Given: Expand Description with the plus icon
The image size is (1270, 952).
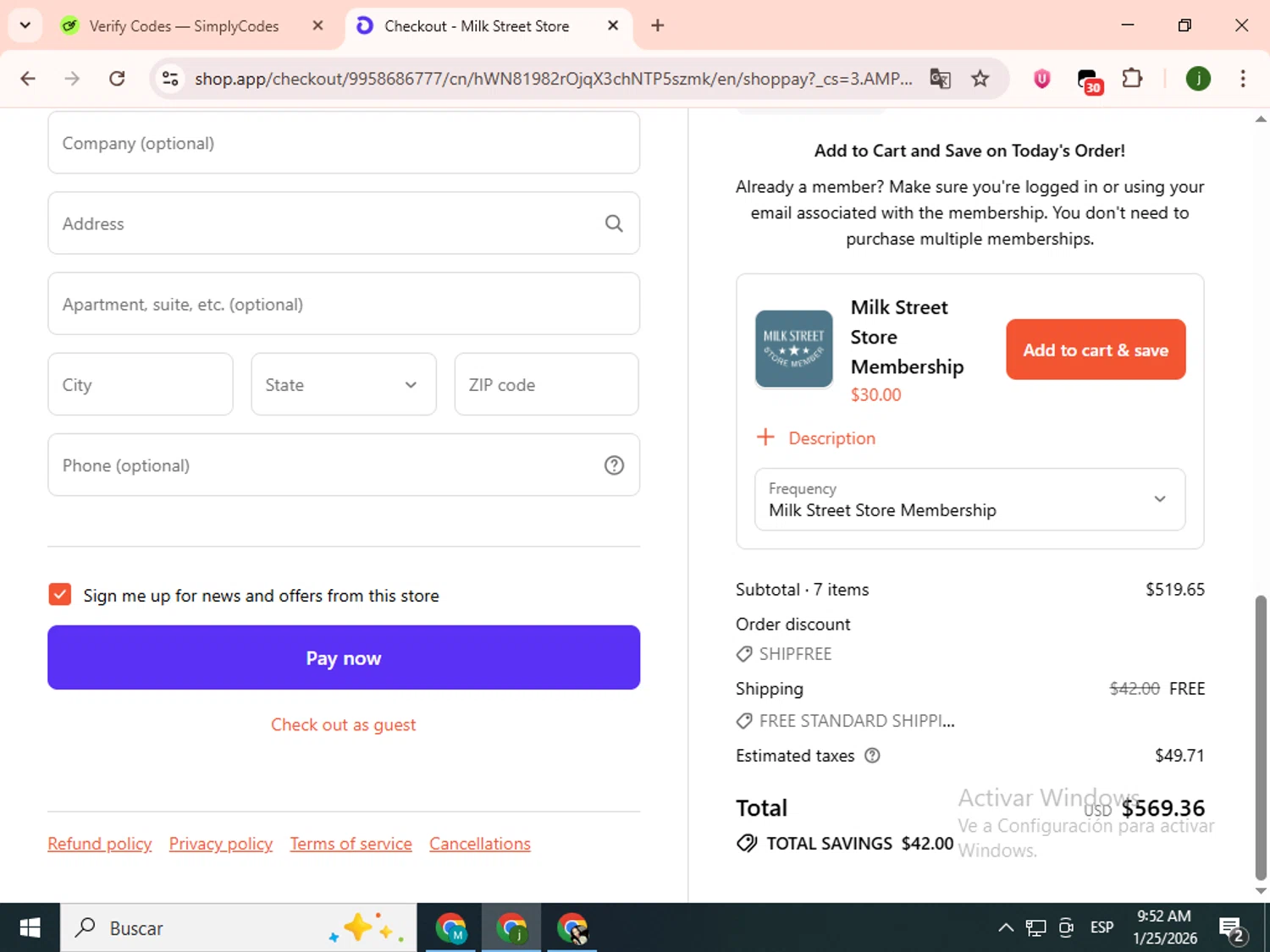Looking at the screenshot, I should 765,437.
